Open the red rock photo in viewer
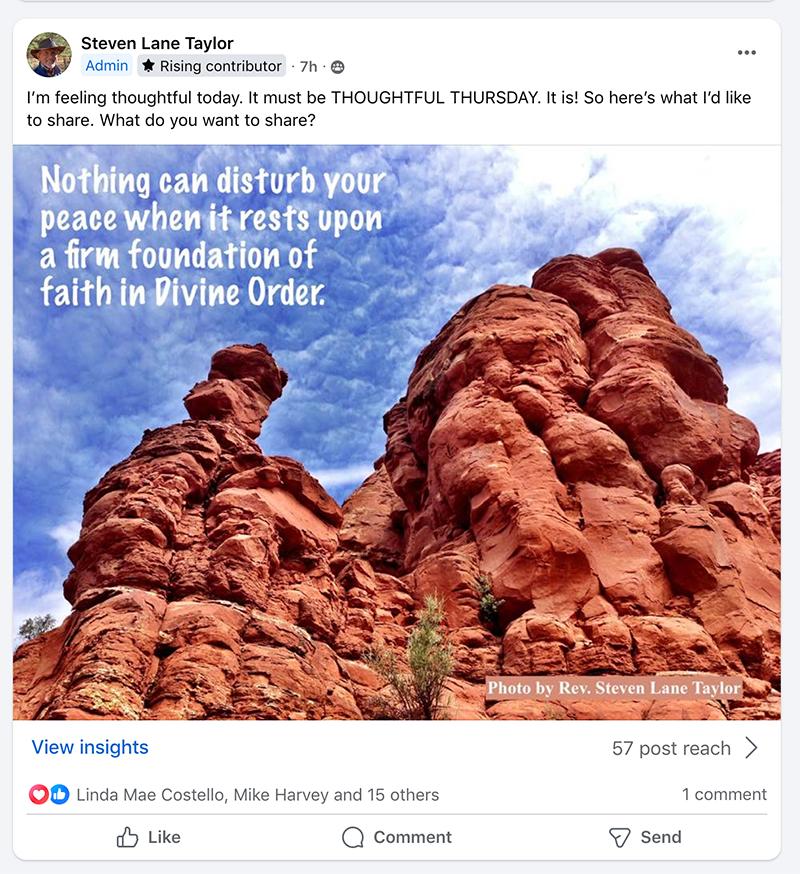Screen dimensions: 800x874 coord(397,433)
